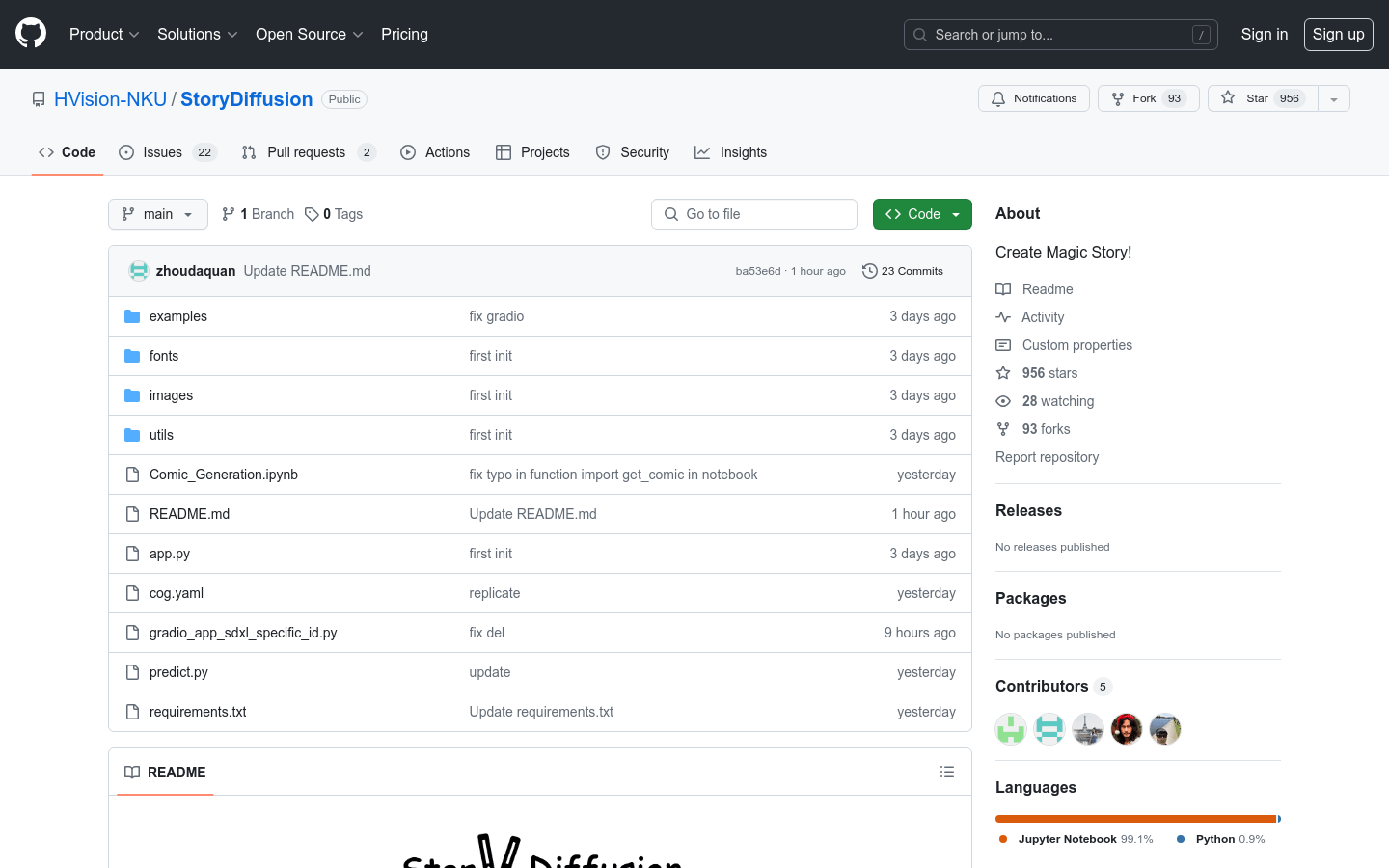This screenshot has width=1389, height=868.
Task: Click the Jupyter Notebook language bar
Action: pyautogui.click(x=1136, y=819)
